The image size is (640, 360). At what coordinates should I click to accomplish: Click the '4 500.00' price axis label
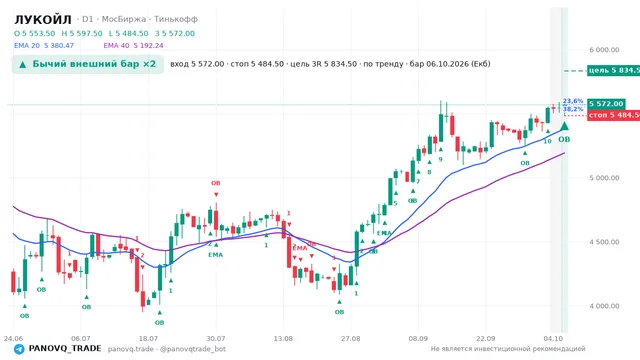pyautogui.click(x=604, y=242)
